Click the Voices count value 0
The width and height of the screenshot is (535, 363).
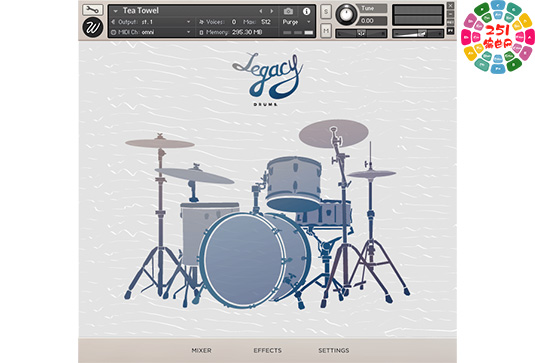coord(234,22)
